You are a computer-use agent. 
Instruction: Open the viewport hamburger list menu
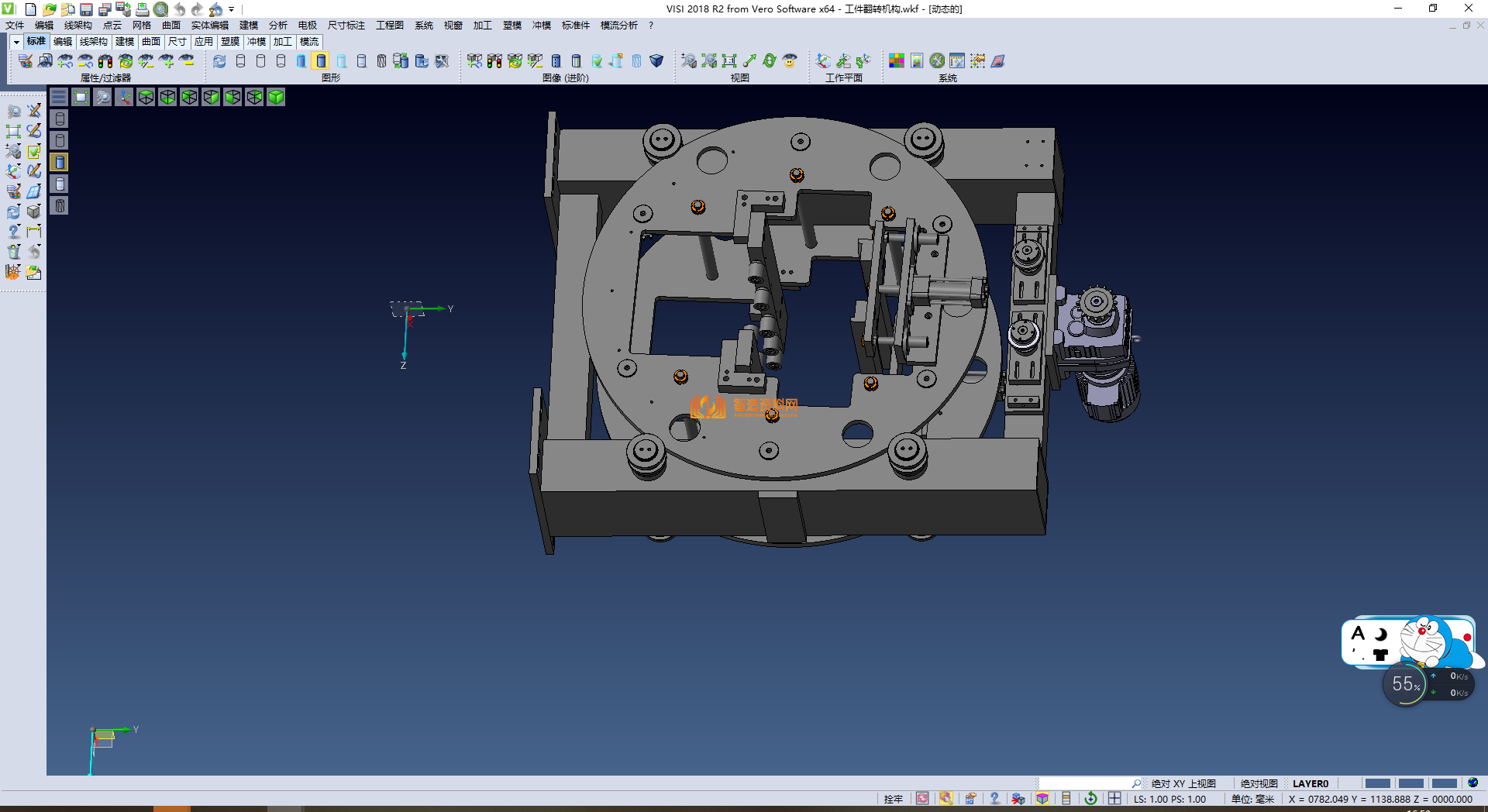(59, 97)
